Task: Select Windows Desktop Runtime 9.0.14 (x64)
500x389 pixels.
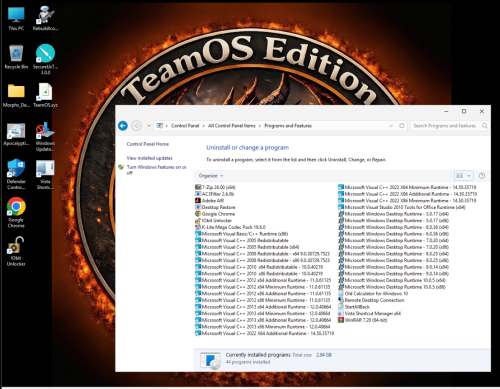Action: point(393,267)
